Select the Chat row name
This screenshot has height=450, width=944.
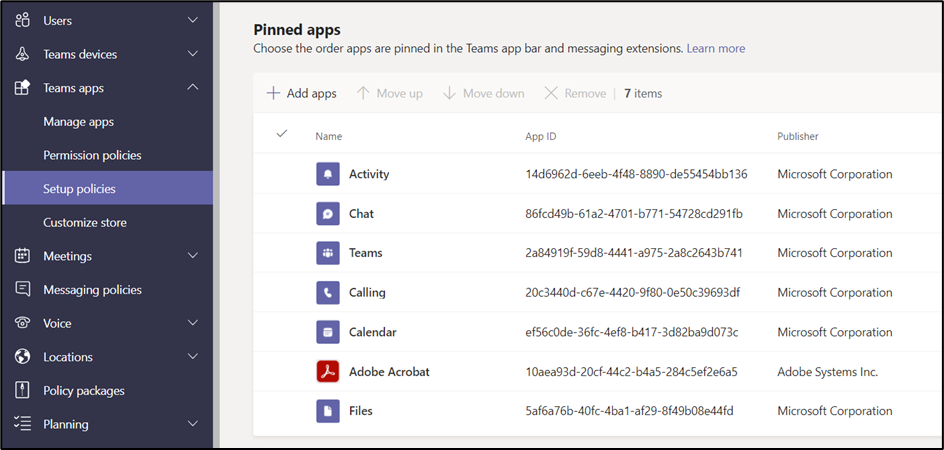(361, 214)
